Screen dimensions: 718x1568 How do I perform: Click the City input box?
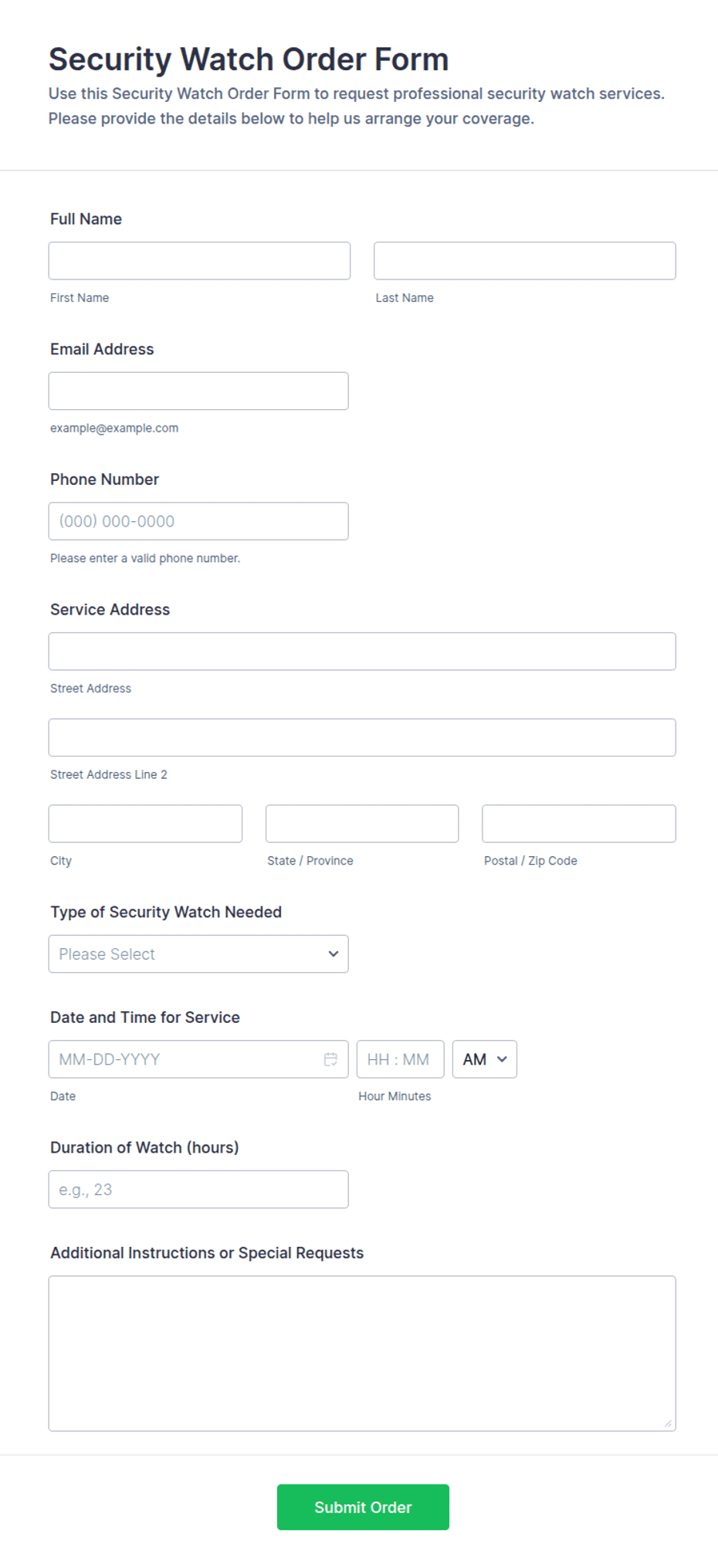(x=145, y=824)
